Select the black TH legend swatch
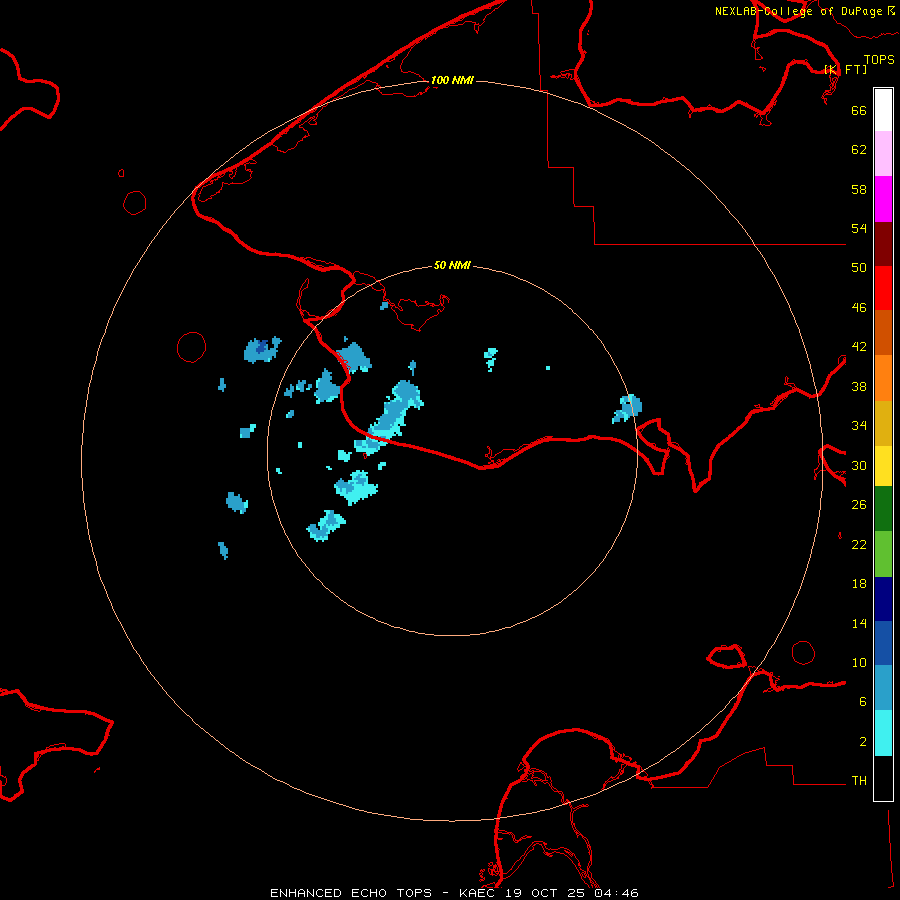This screenshot has height=900, width=900. 883,778
